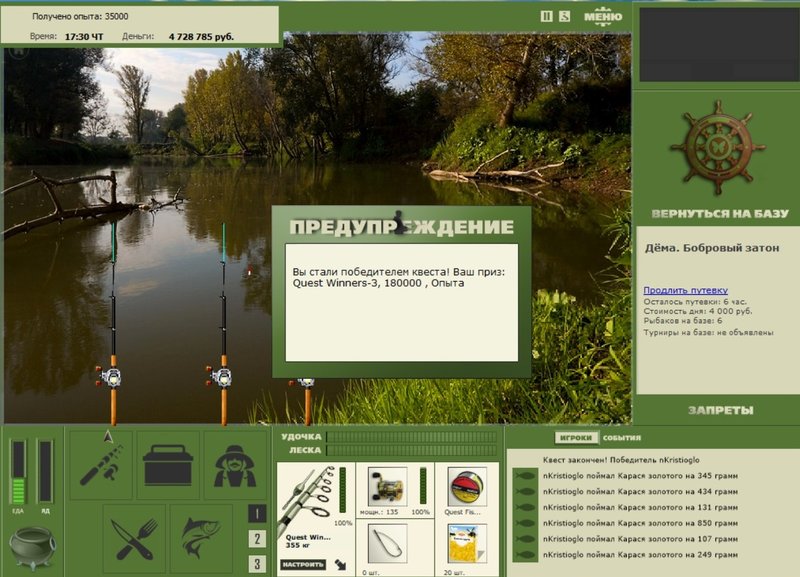Select rod slot 1

(257, 514)
